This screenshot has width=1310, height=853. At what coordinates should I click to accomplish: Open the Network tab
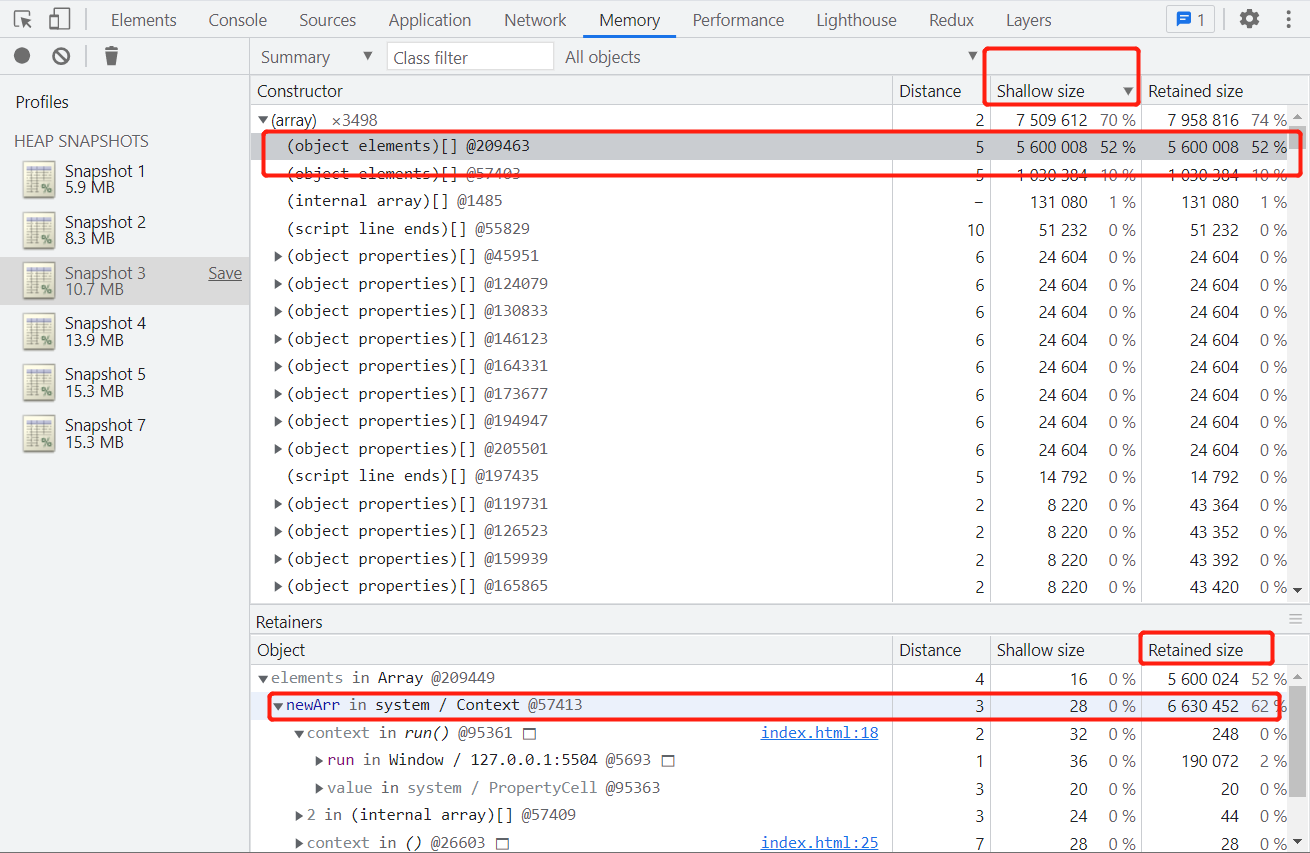(x=535, y=20)
